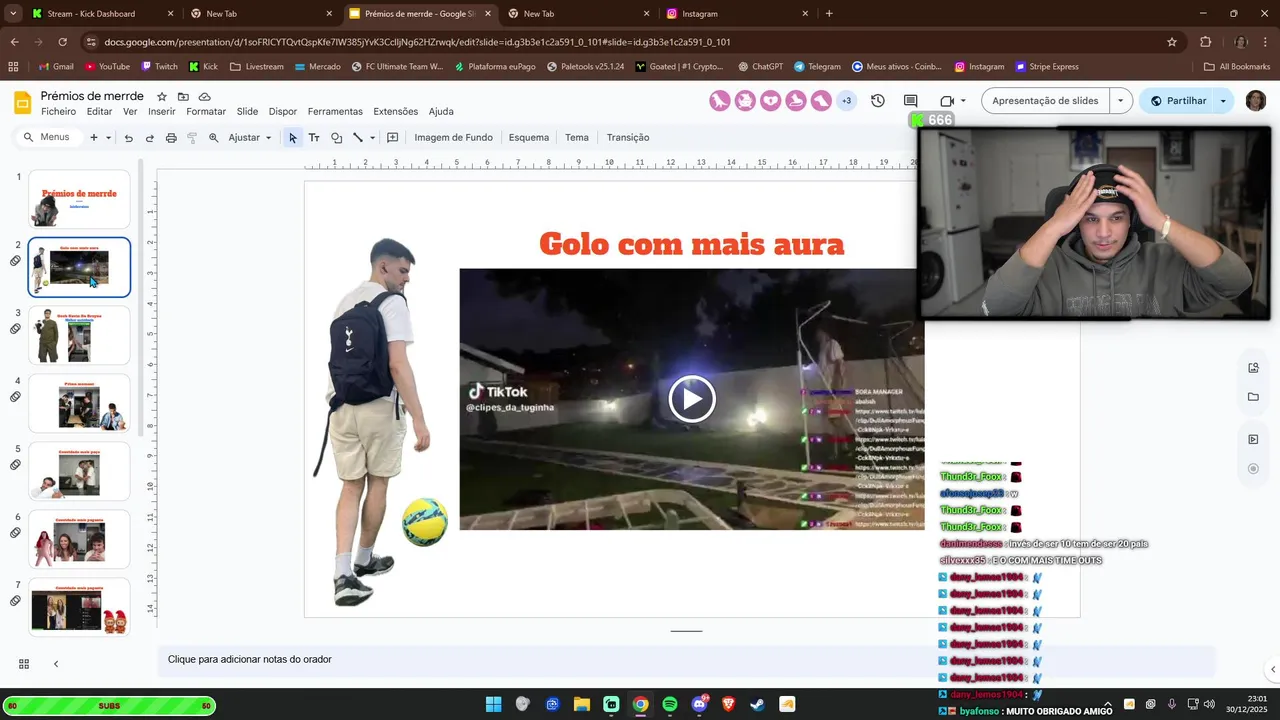Open the meeting camera dropdown arrow
Screen dimensions: 1280x720
(963, 101)
